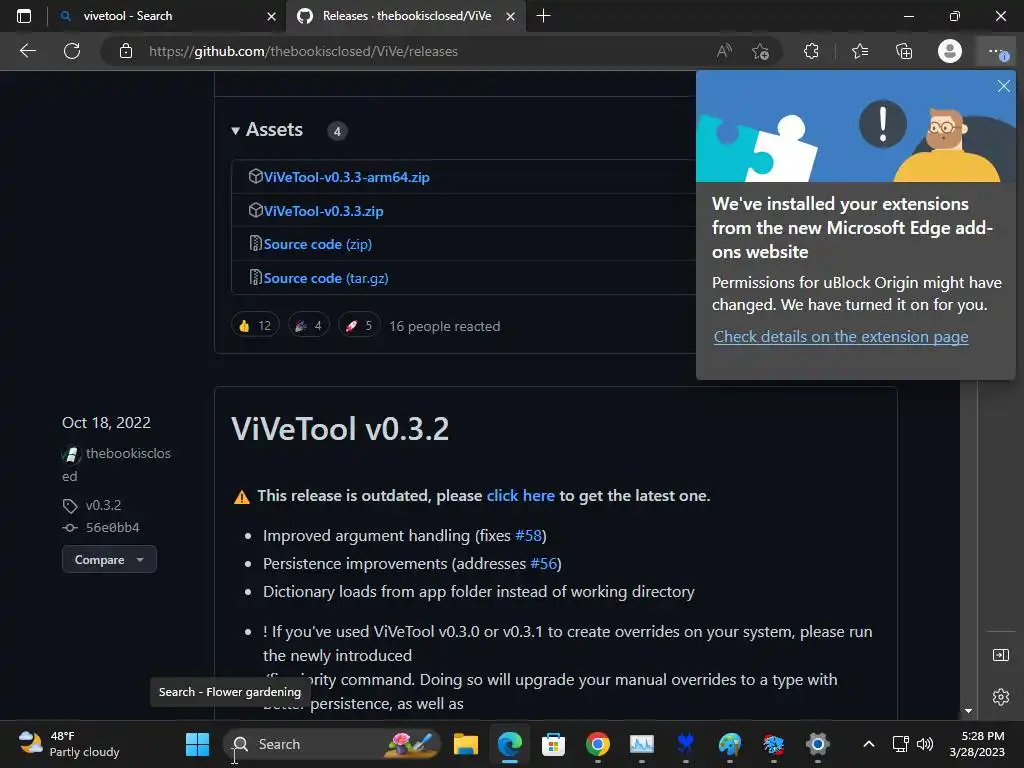The height and width of the screenshot is (768, 1024).
Task: Open the v0.3.2 tag
Action: click(x=103, y=505)
